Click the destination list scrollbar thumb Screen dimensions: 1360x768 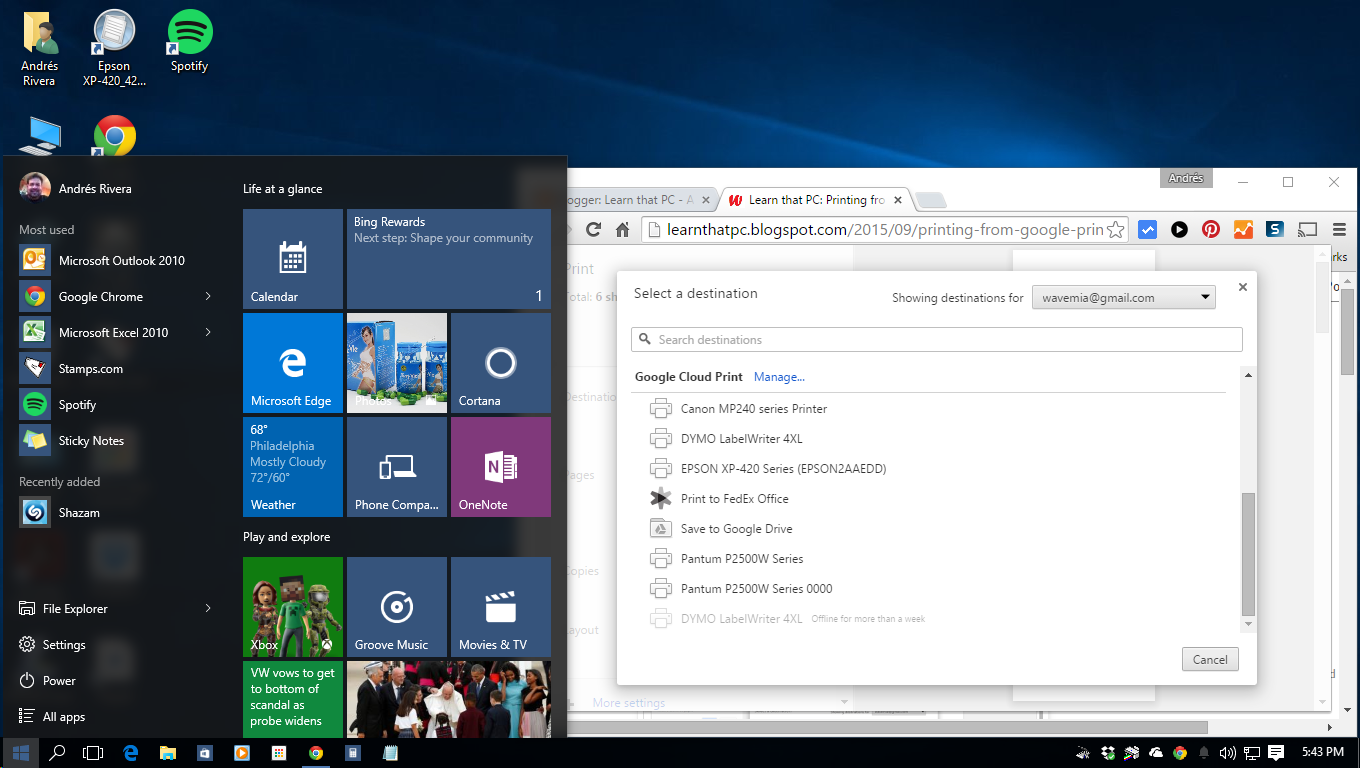(1247, 554)
